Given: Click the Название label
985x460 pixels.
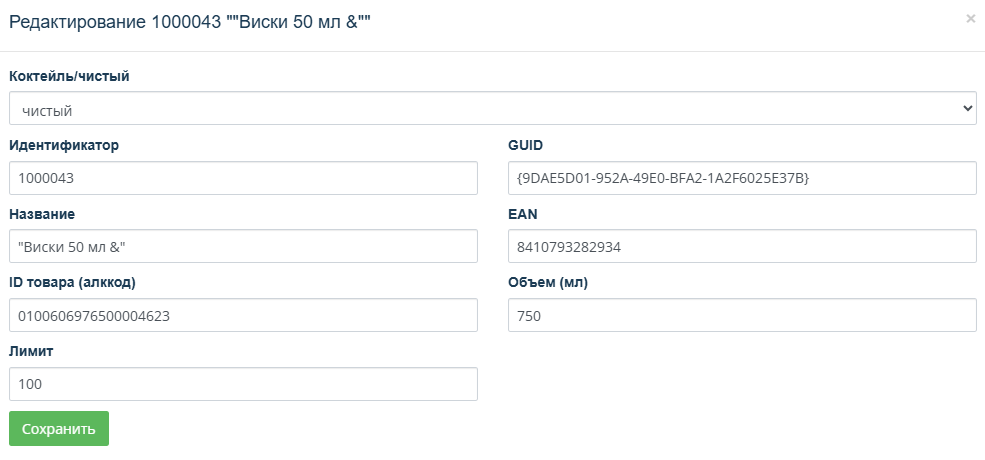Looking at the screenshot, I should [42, 214].
